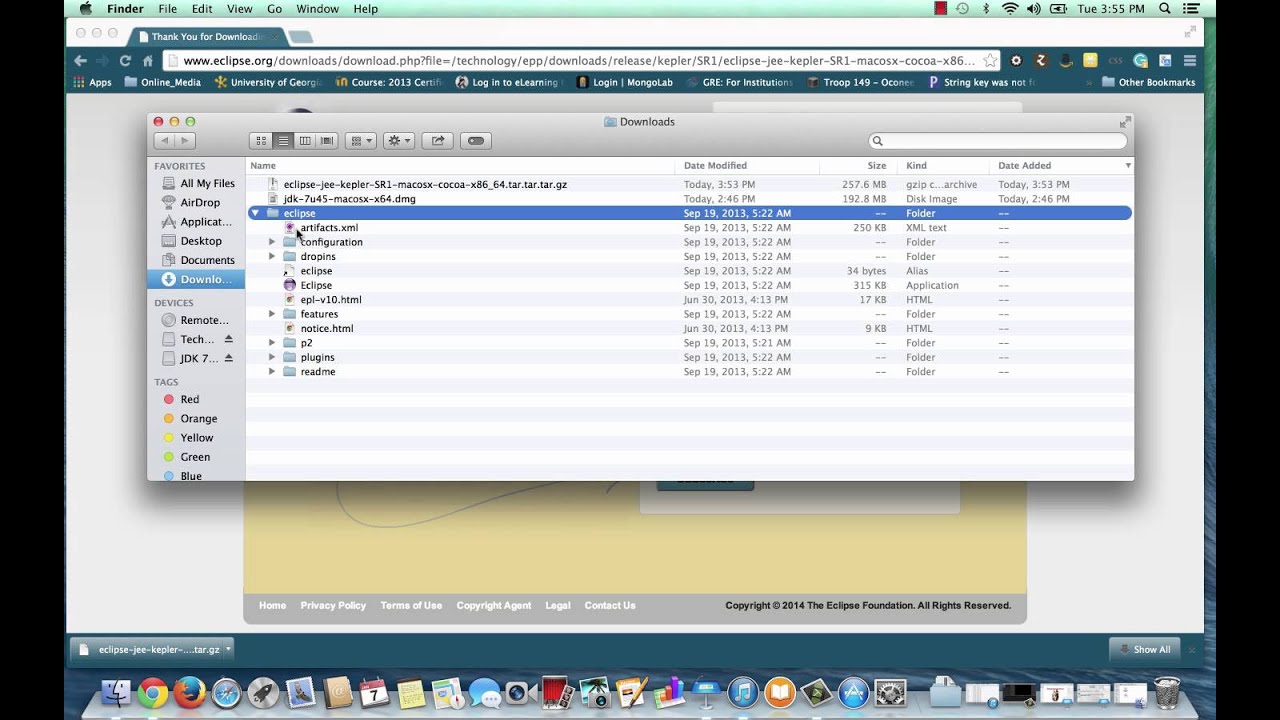The image size is (1280, 720).
Task: Switch Finder to Cover Flow view
Action: tap(326, 140)
